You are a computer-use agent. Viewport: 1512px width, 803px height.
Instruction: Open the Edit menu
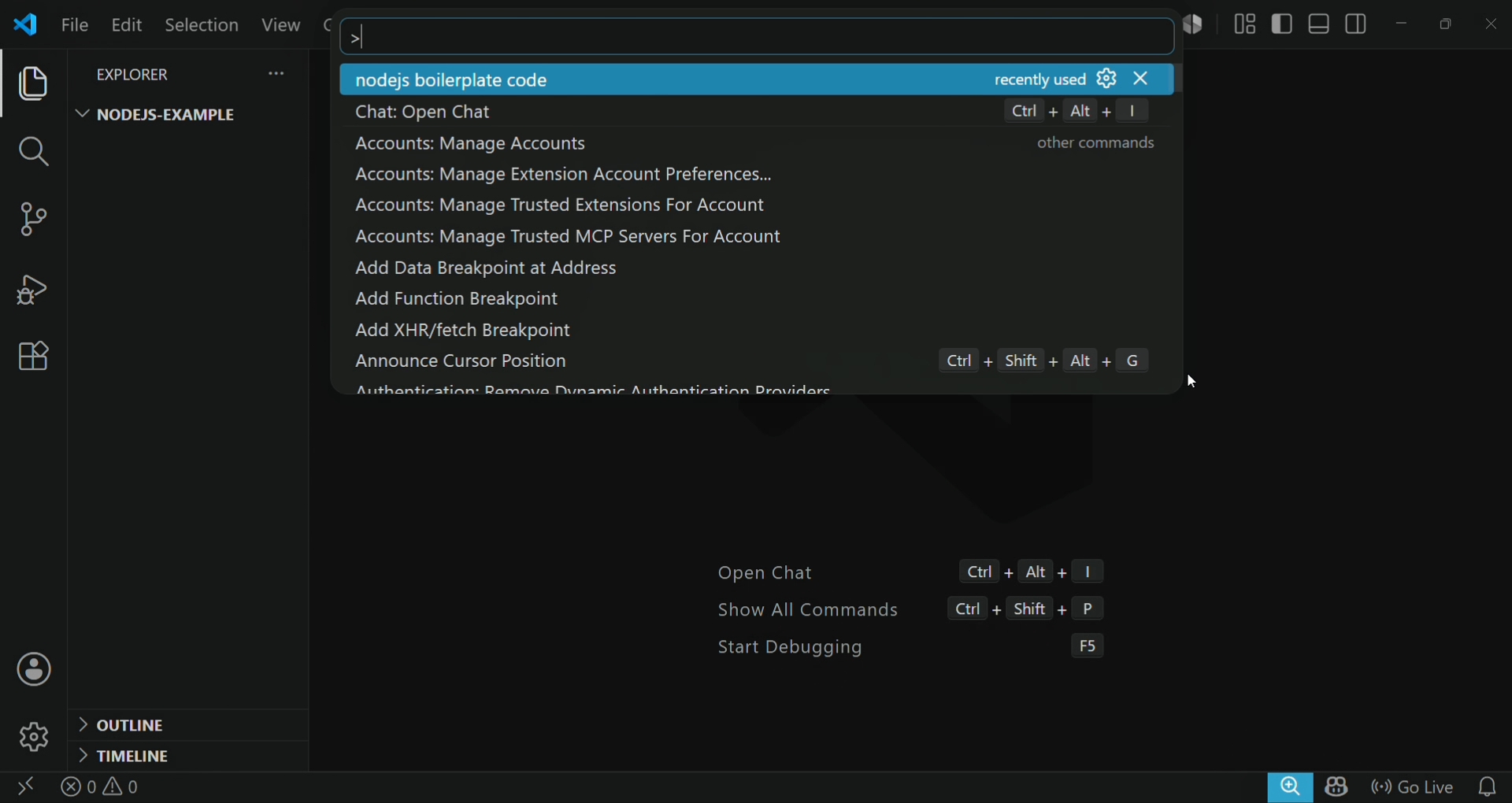126,25
